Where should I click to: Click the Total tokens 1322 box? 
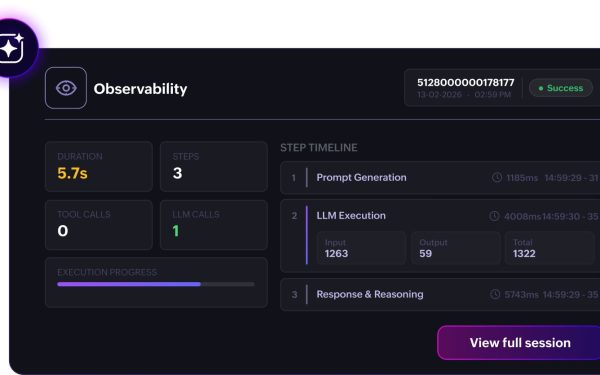[549, 248]
